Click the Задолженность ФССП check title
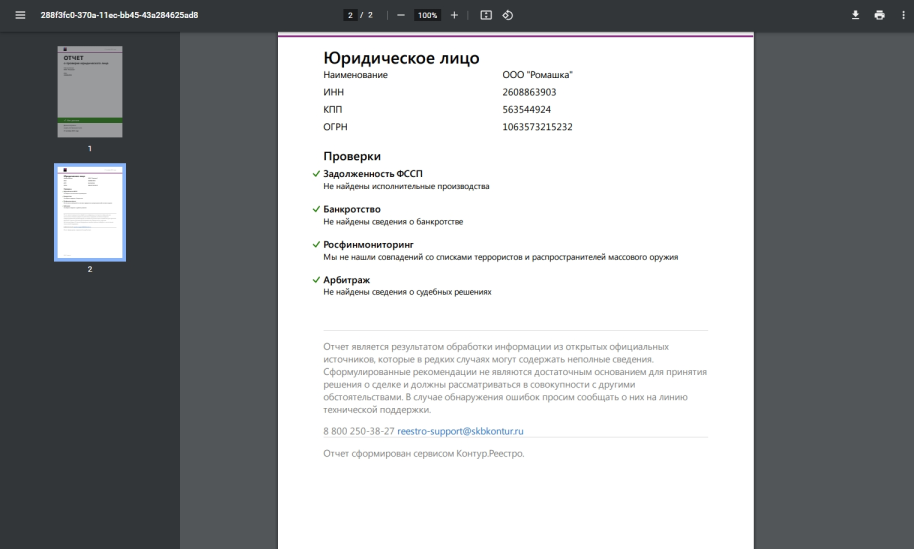The height and width of the screenshot is (549, 914). pos(373,174)
